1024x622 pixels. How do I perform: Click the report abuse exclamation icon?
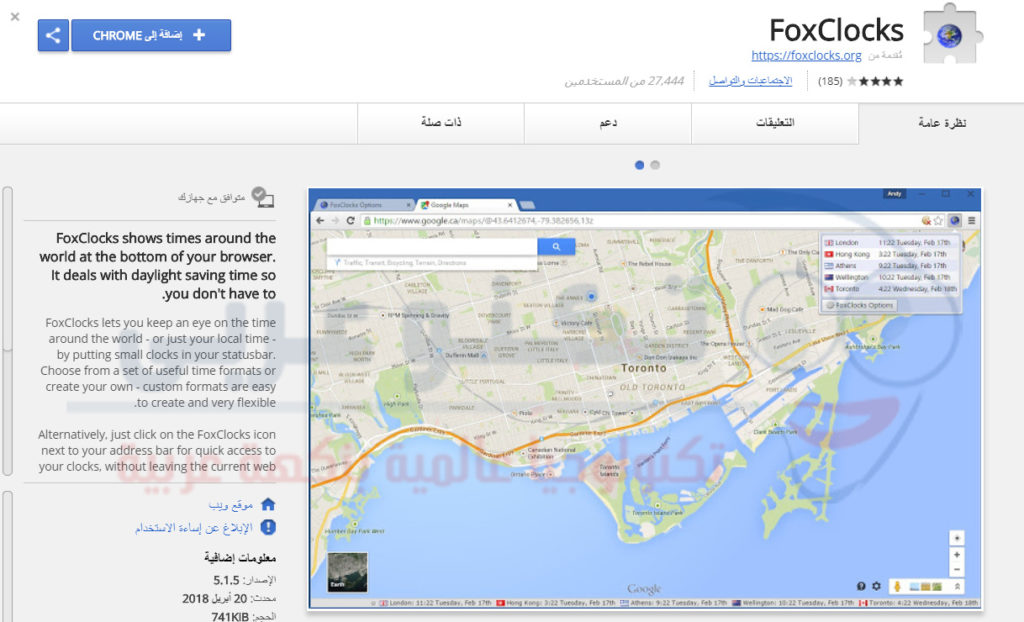click(268, 527)
